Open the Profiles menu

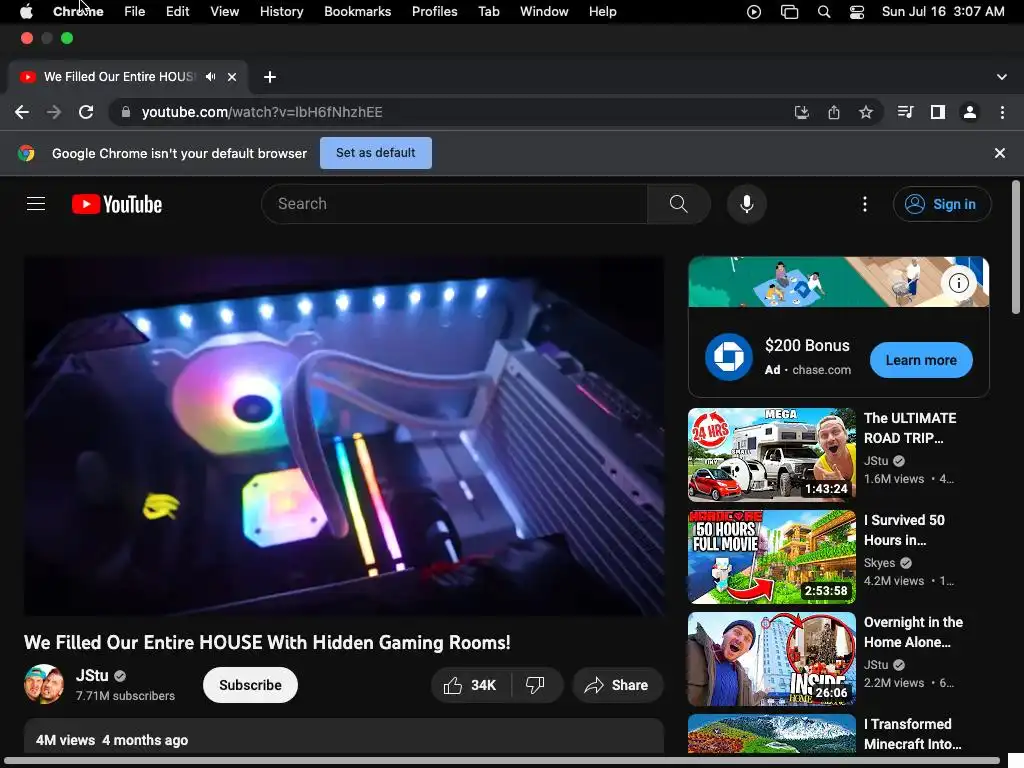(434, 11)
